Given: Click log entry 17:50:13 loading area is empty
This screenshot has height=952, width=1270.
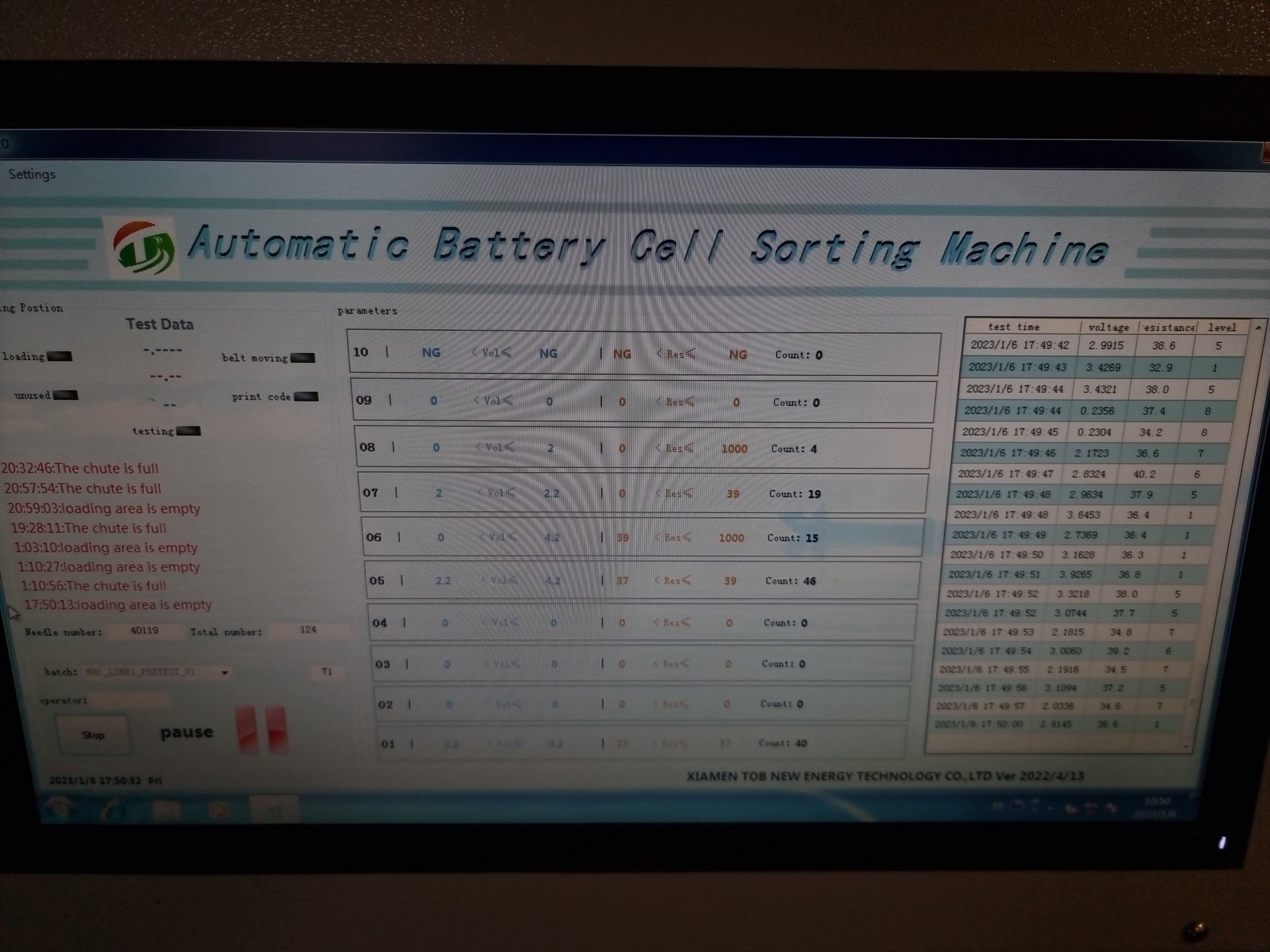Looking at the screenshot, I should coord(118,604).
